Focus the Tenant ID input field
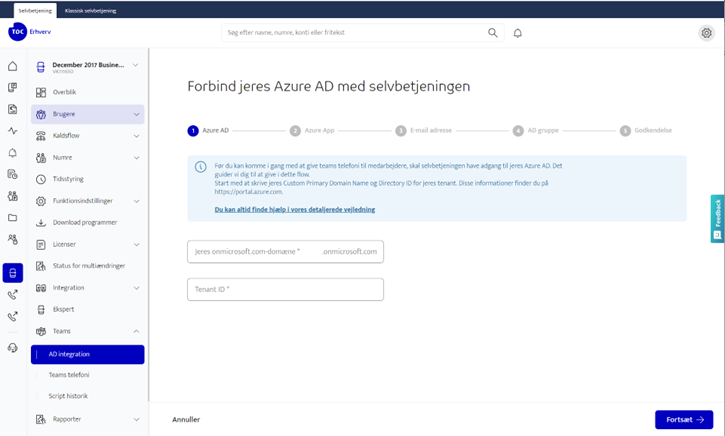 (x=285, y=289)
